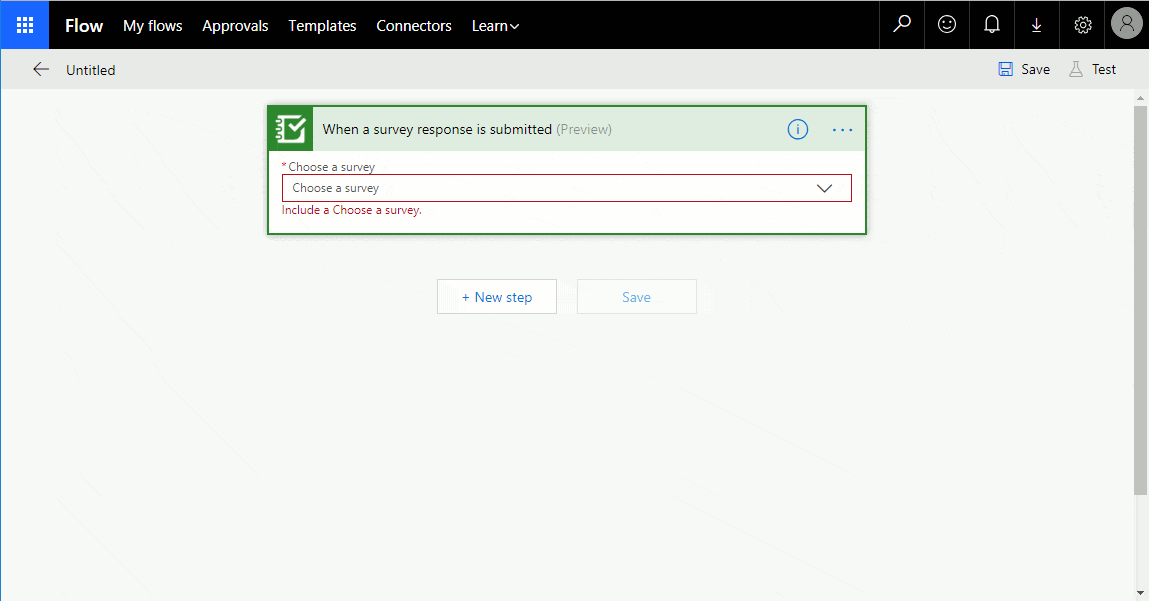The height and width of the screenshot is (601, 1149).
Task: Open Templates page
Action: click(x=322, y=26)
